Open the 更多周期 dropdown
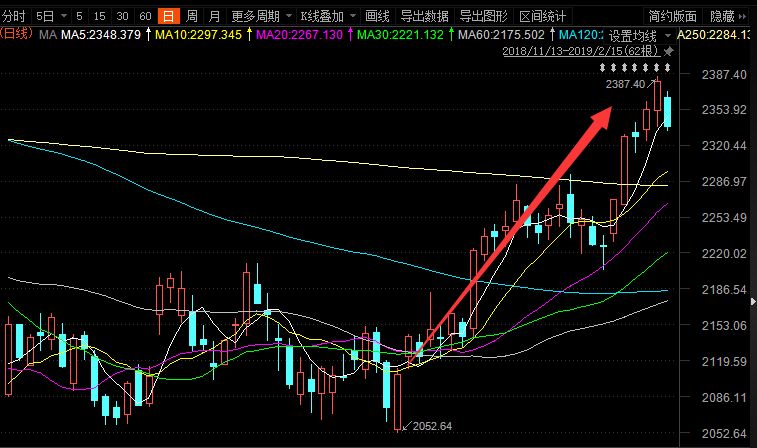The image size is (757, 448). [x=262, y=16]
